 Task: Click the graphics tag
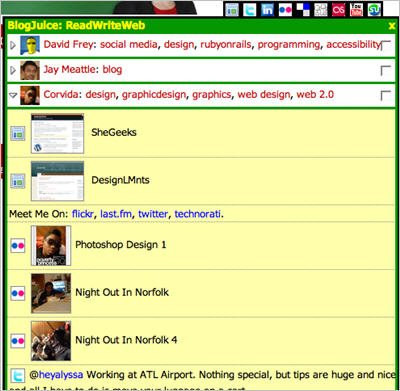pyautogui.click(x=212, y=94)
